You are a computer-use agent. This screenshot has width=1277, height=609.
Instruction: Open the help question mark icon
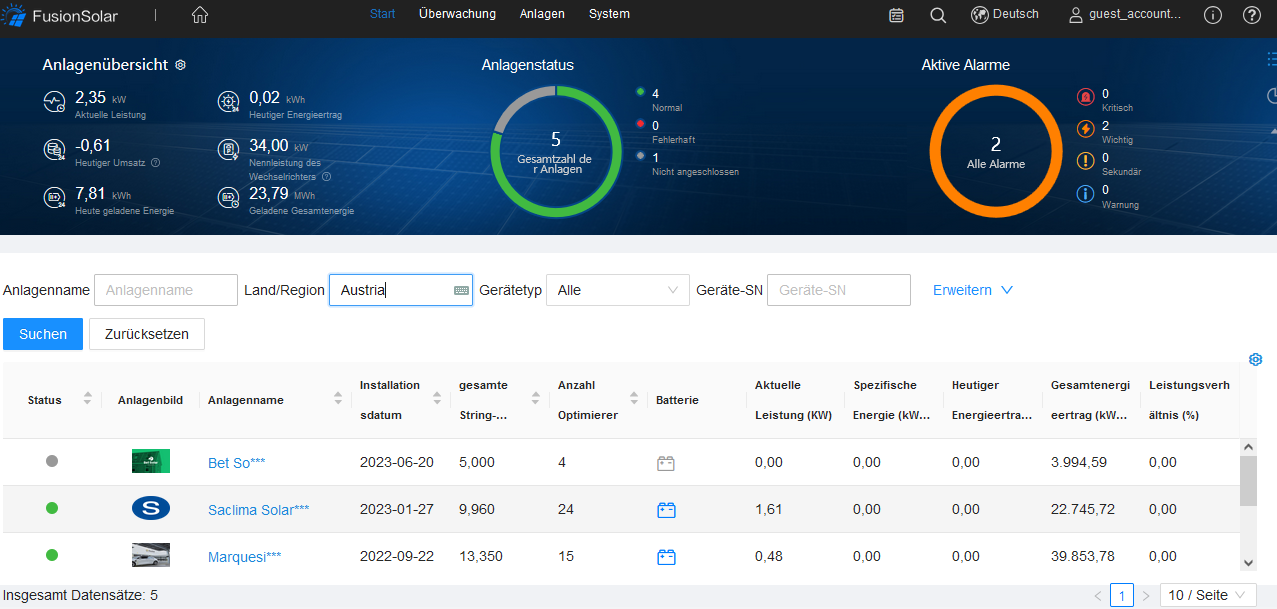[1251, 15]
